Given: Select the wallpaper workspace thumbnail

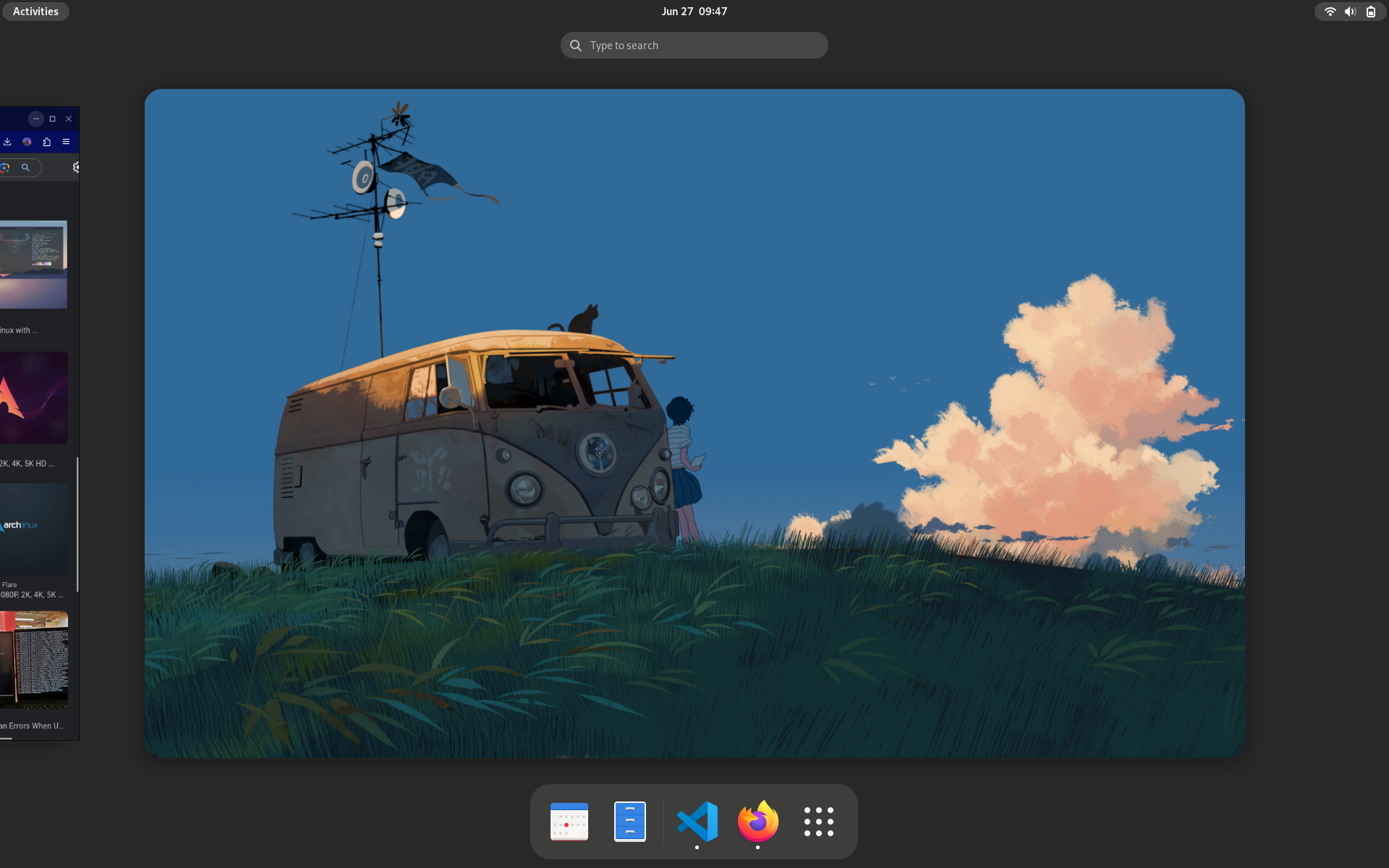Looking at the screenshot, I should point(694,423).
